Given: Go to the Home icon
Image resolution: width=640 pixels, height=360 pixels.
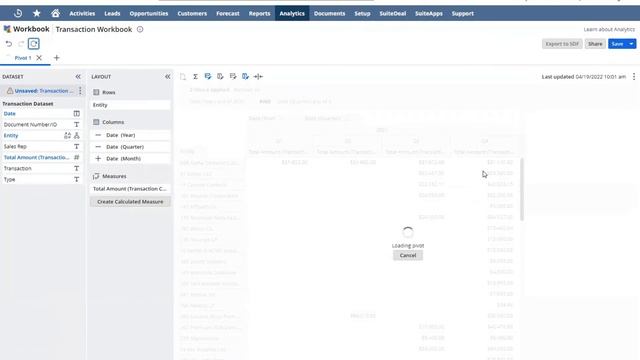Looking at the screenshot, I should (x=56, y=13).
